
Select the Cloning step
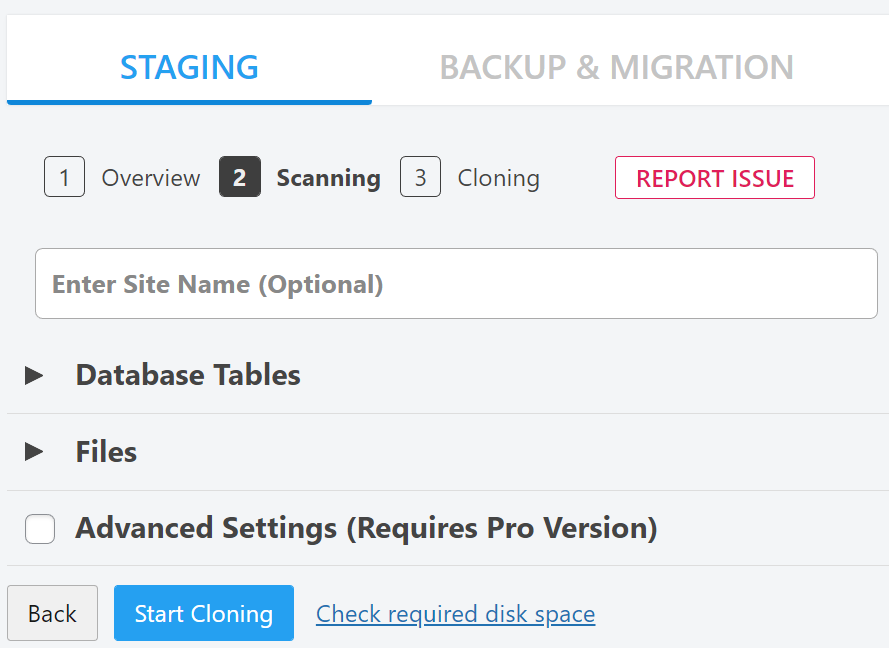(x=498, y=177)
